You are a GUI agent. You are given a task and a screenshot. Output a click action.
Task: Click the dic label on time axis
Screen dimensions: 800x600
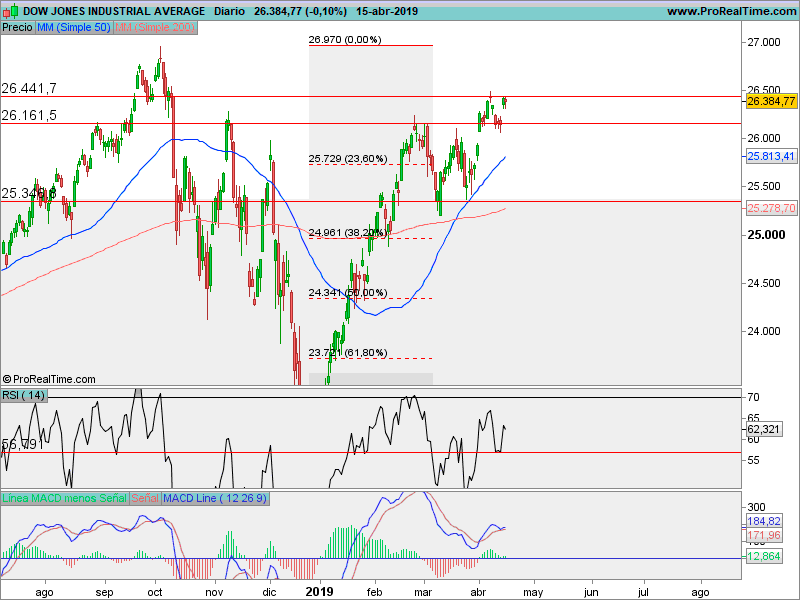click(269, 592)
